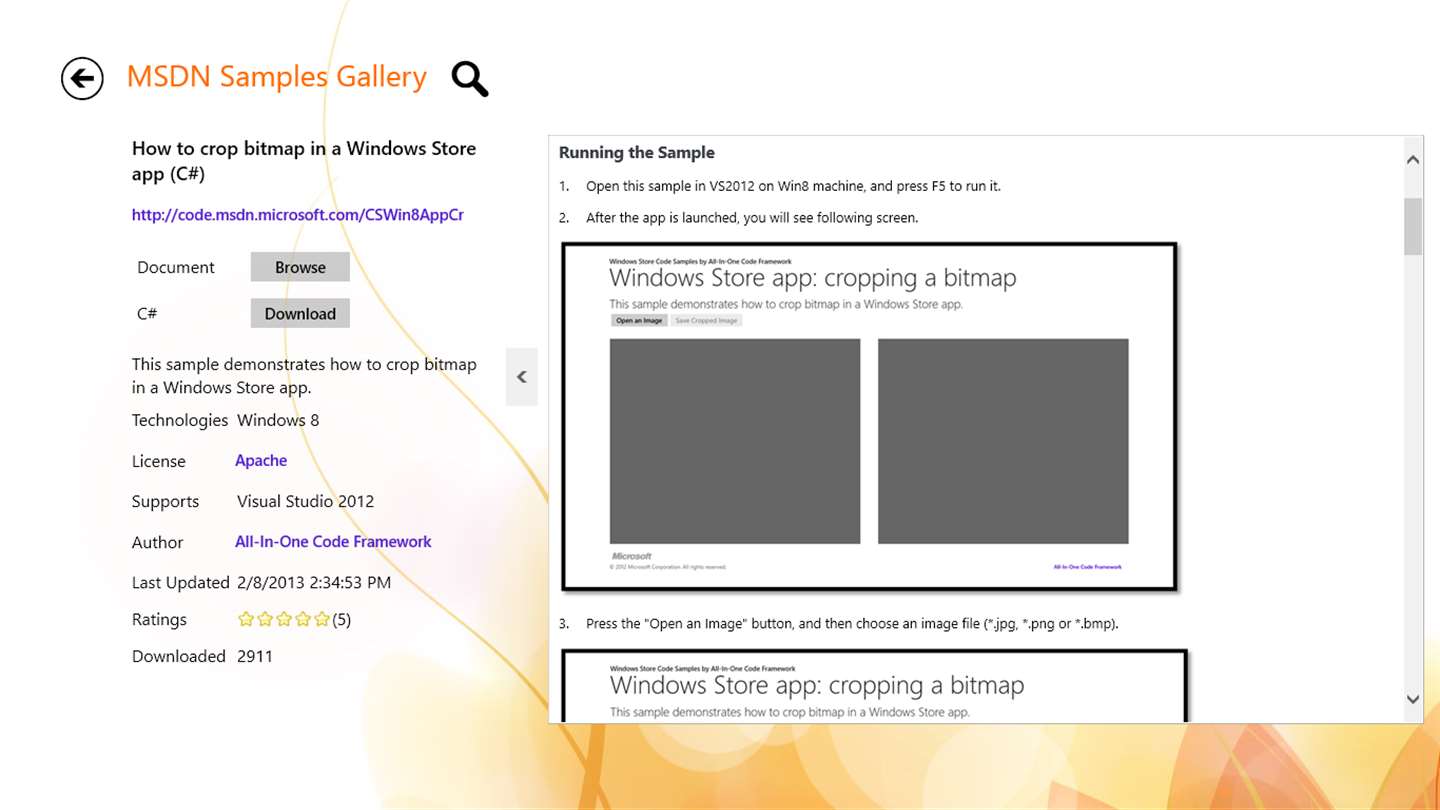Image resolution: width=1440 pixels, height=810 pixels.
Task: Click the Downloaded count 2911
Action: tap(255, 657)
